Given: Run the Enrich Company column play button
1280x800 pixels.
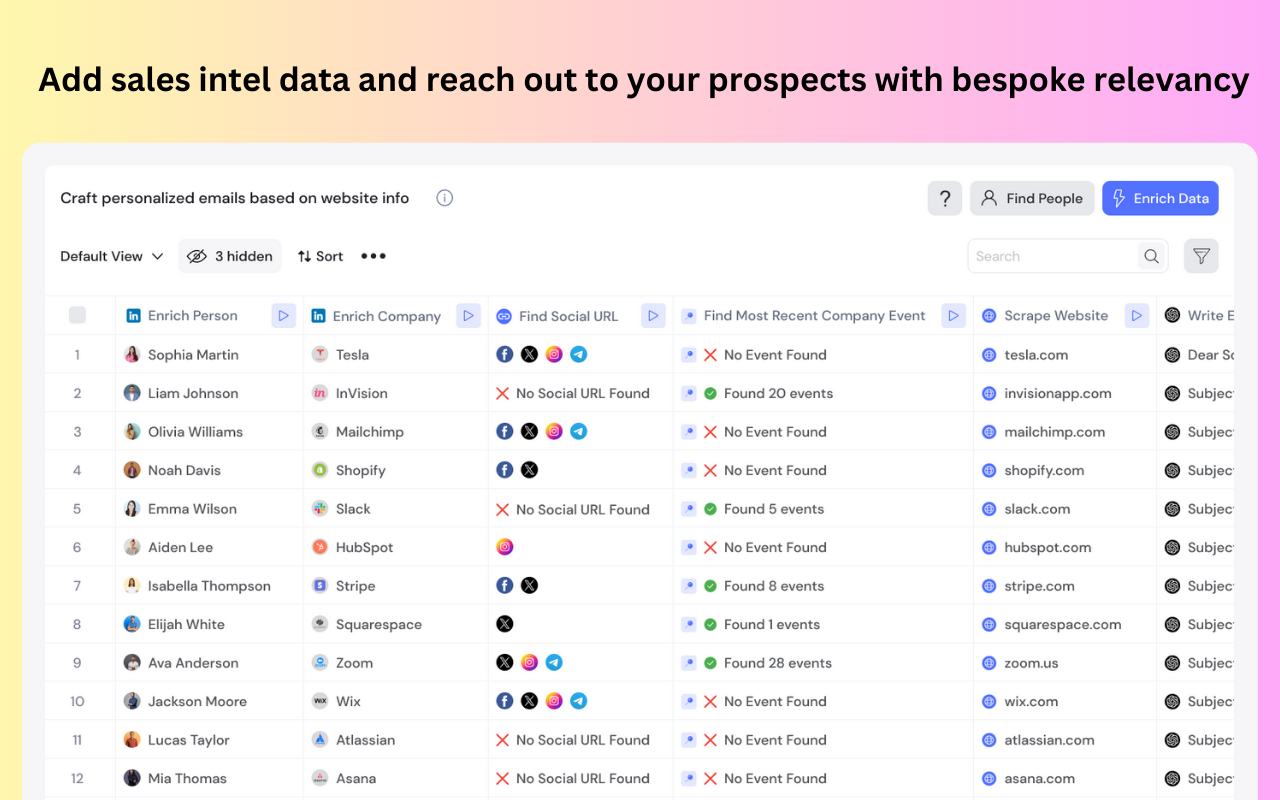Looking at the screenshot, I should point(468,315).
